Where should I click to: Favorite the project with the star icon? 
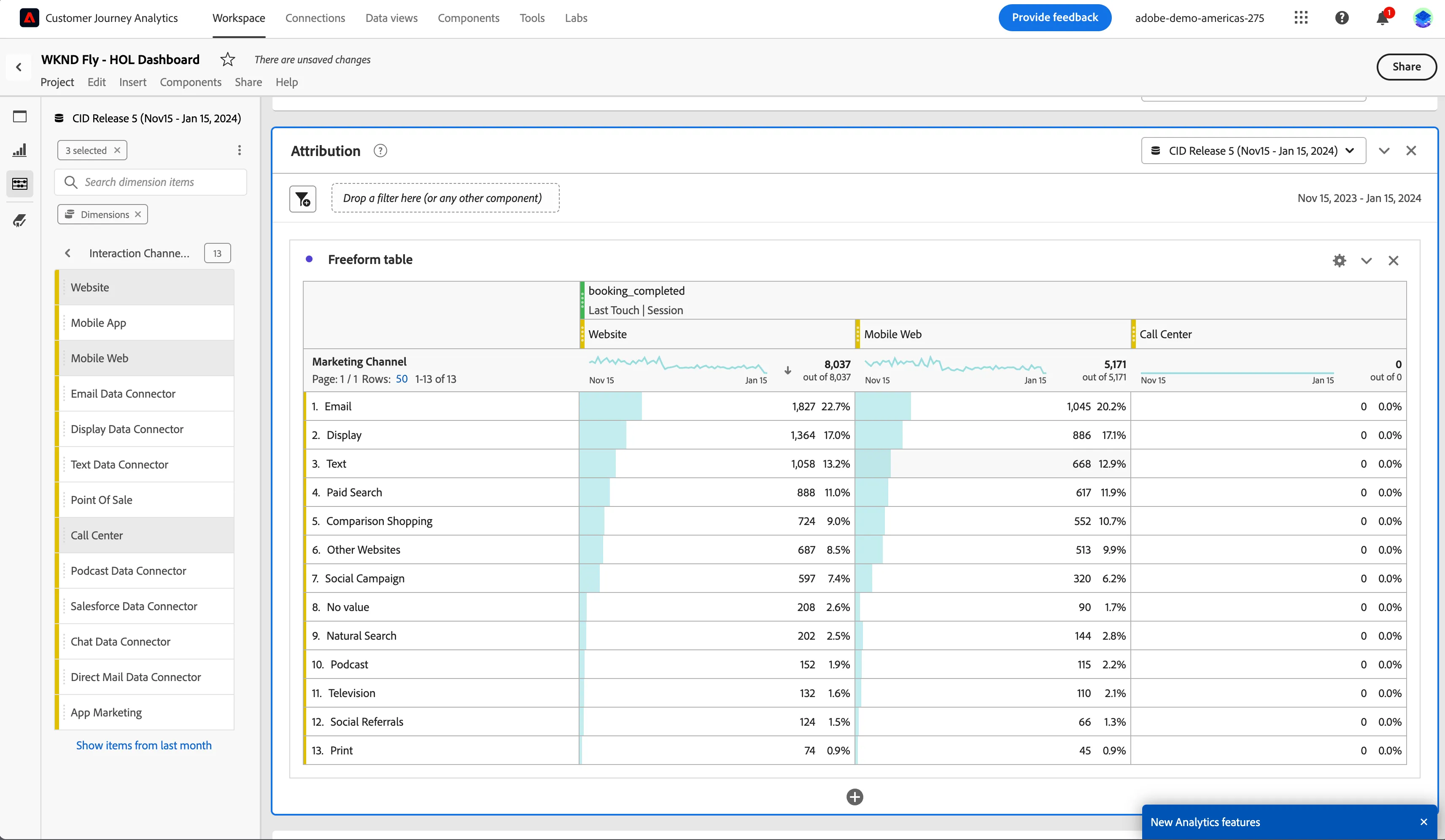(x=228, y=59)
